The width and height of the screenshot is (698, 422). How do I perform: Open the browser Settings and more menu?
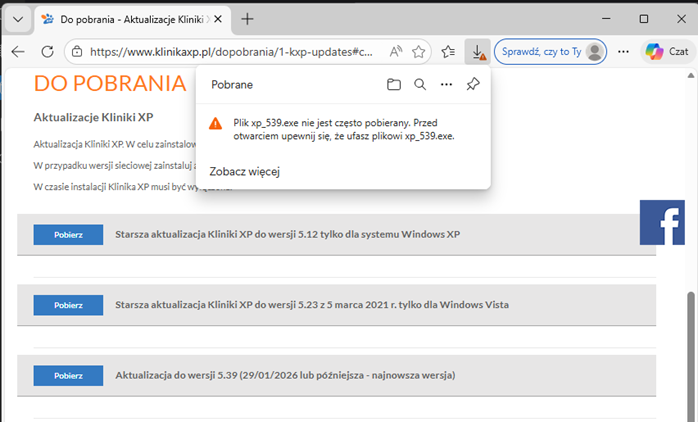(x=623, y=51)
